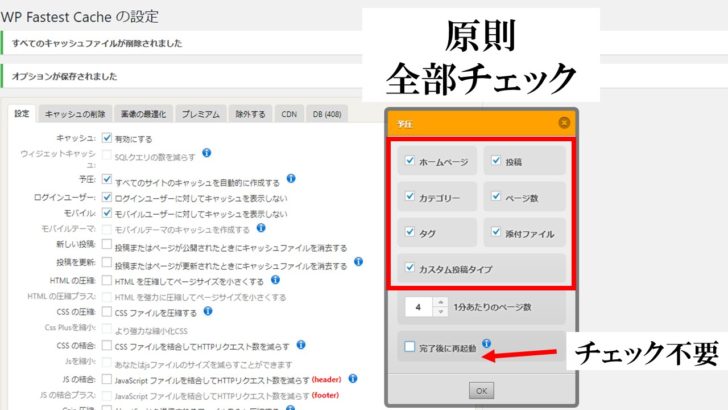Viewport: 728px width, 410px height.
Task: Click the disabled HTML の圧縮プラス checkbox
Action: pos(107,296)
